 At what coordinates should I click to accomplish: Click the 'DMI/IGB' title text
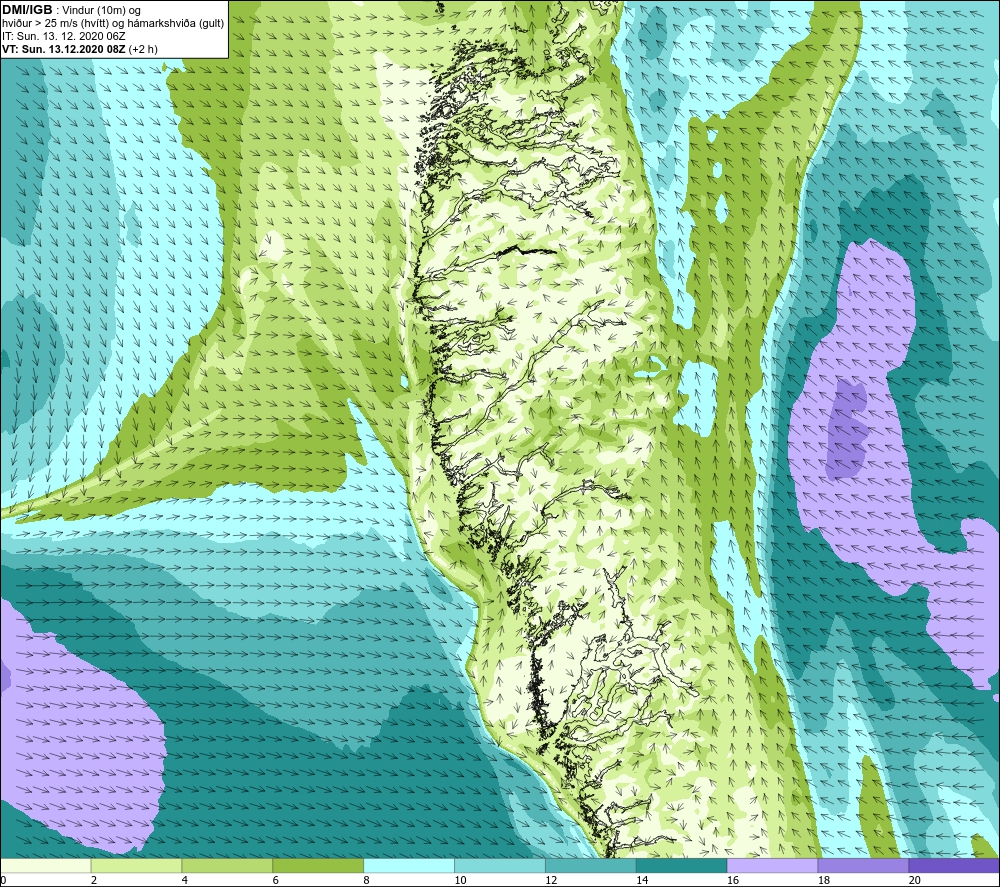[27, 10]
